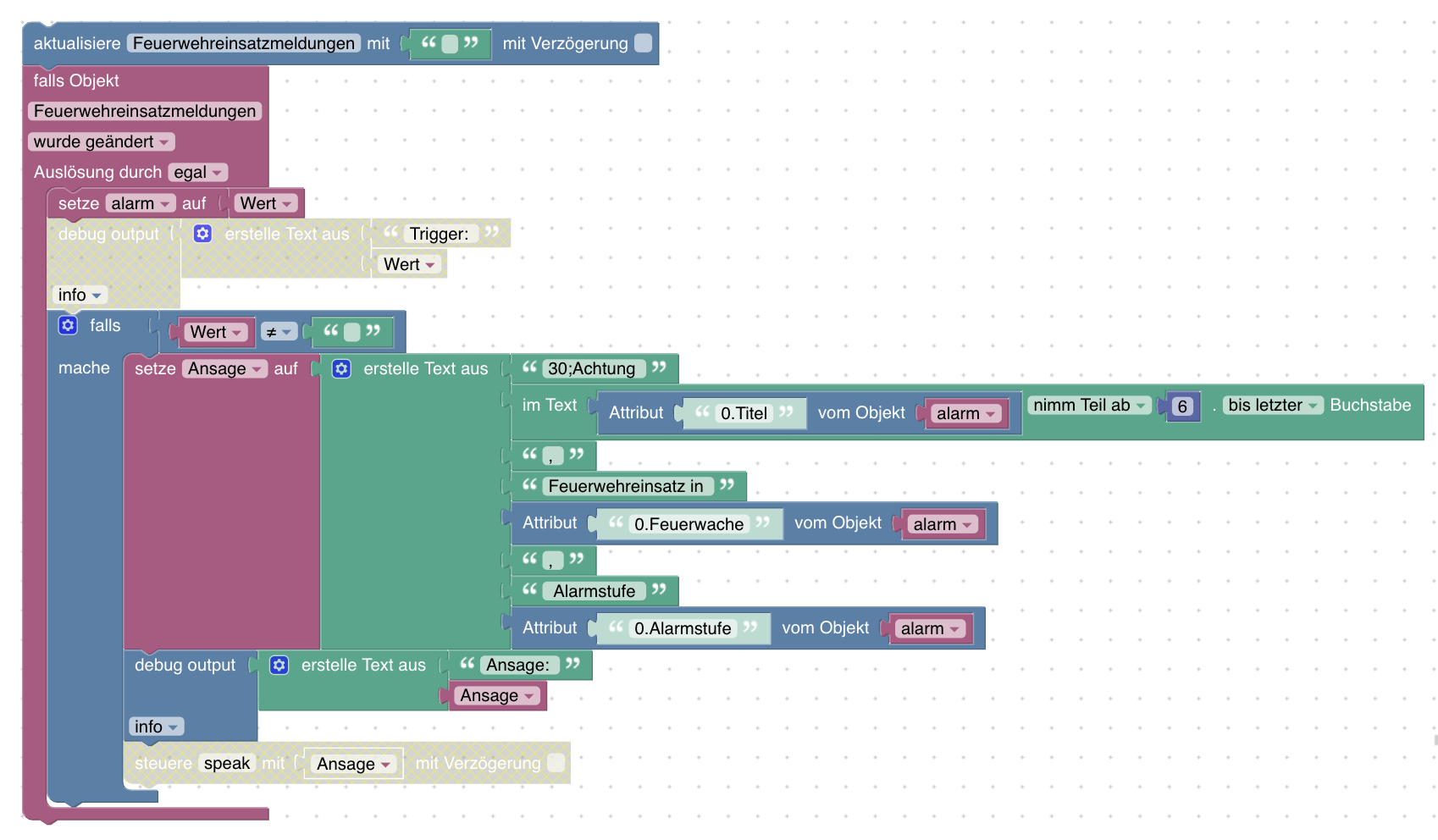Open Ansage dropdown in steuere speak block

[x=354, y=764]
